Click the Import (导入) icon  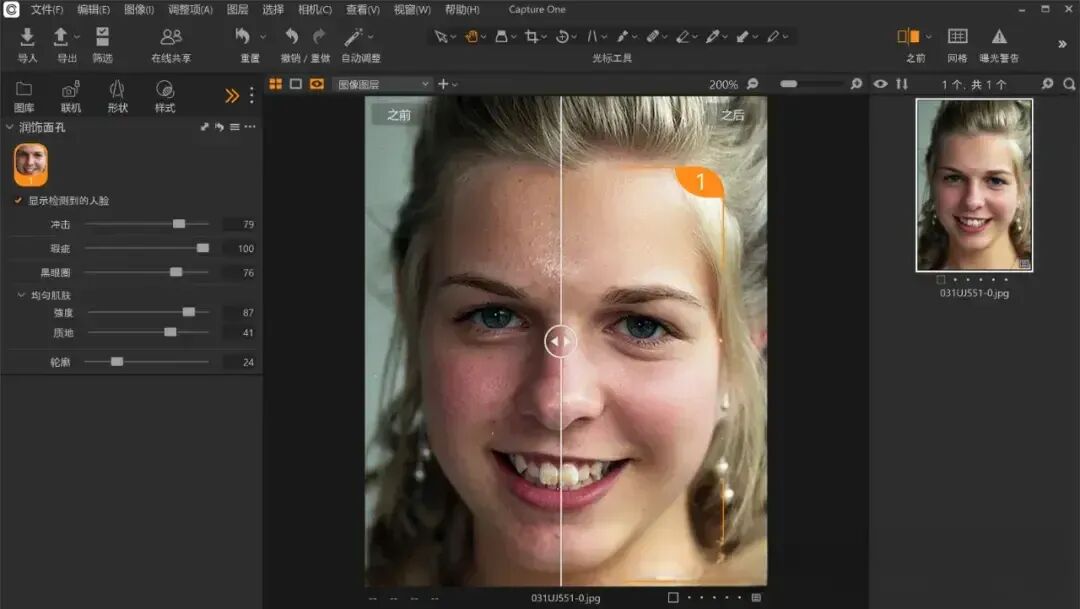(27, 37)
